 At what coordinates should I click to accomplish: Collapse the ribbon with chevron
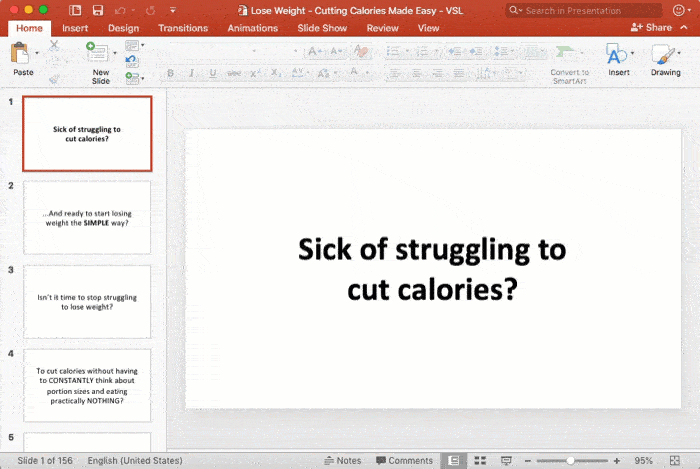684,28
